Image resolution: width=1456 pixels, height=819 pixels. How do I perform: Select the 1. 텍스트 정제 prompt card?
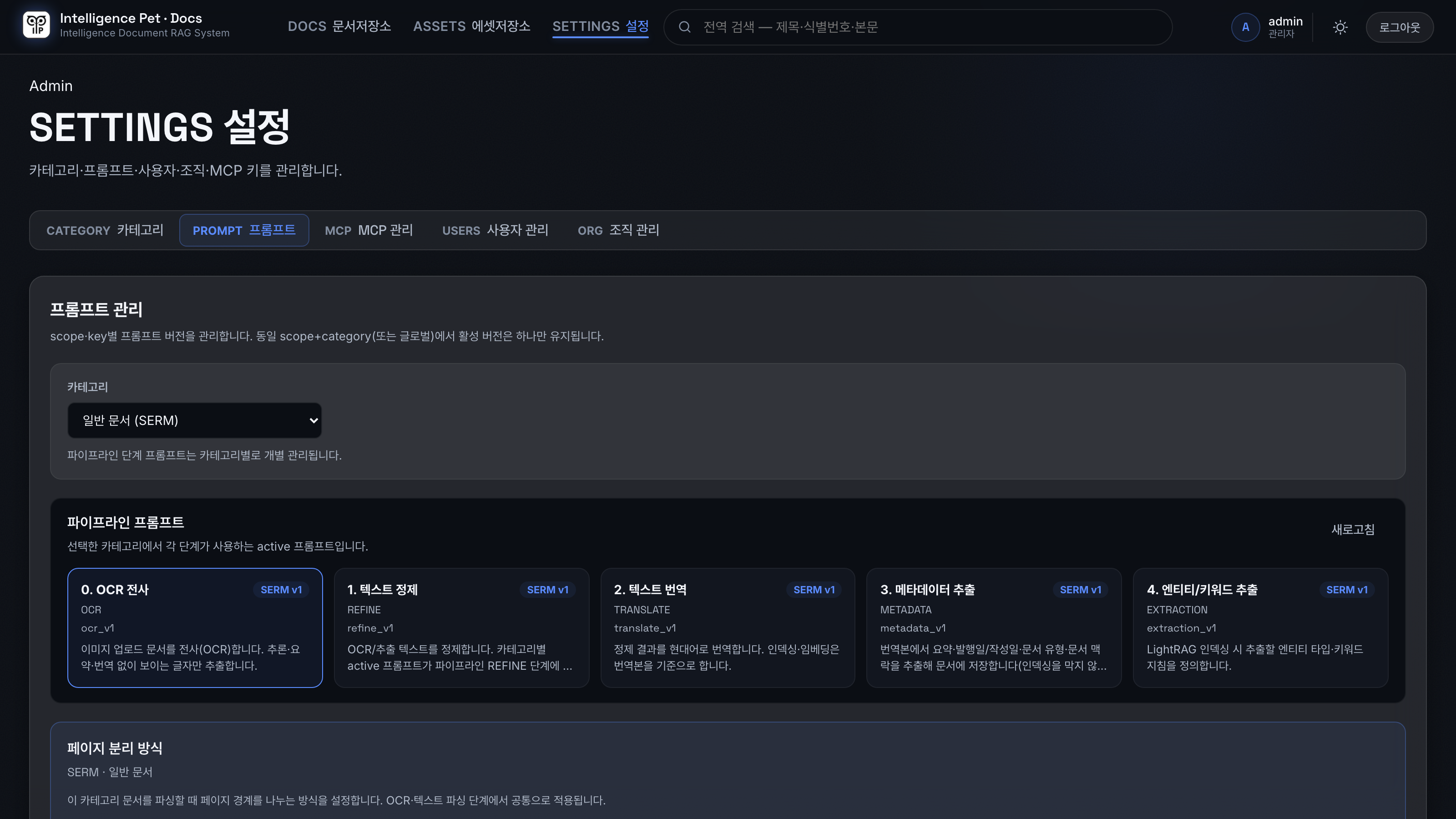461,628
